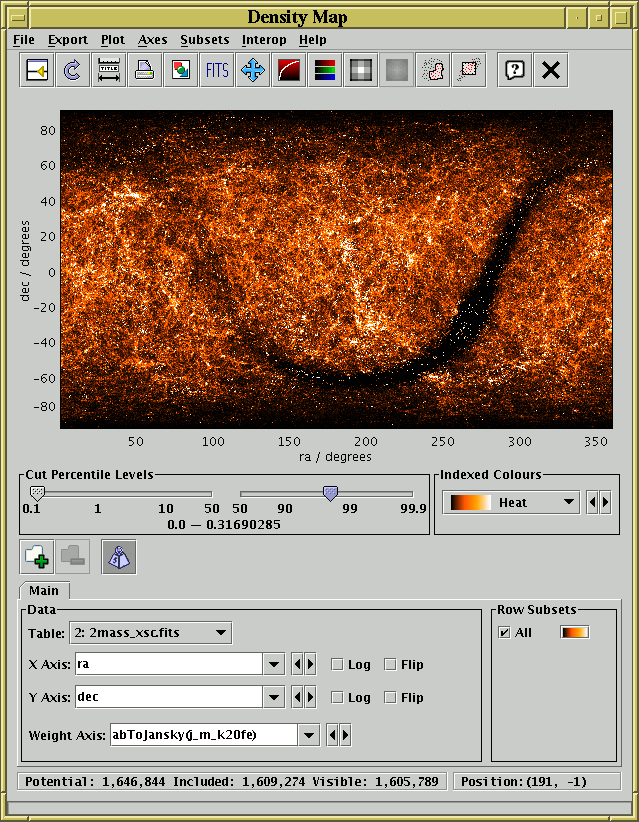Uncheck the All row subset checkbox
This screenshot has width=639, height=822.
504,632
